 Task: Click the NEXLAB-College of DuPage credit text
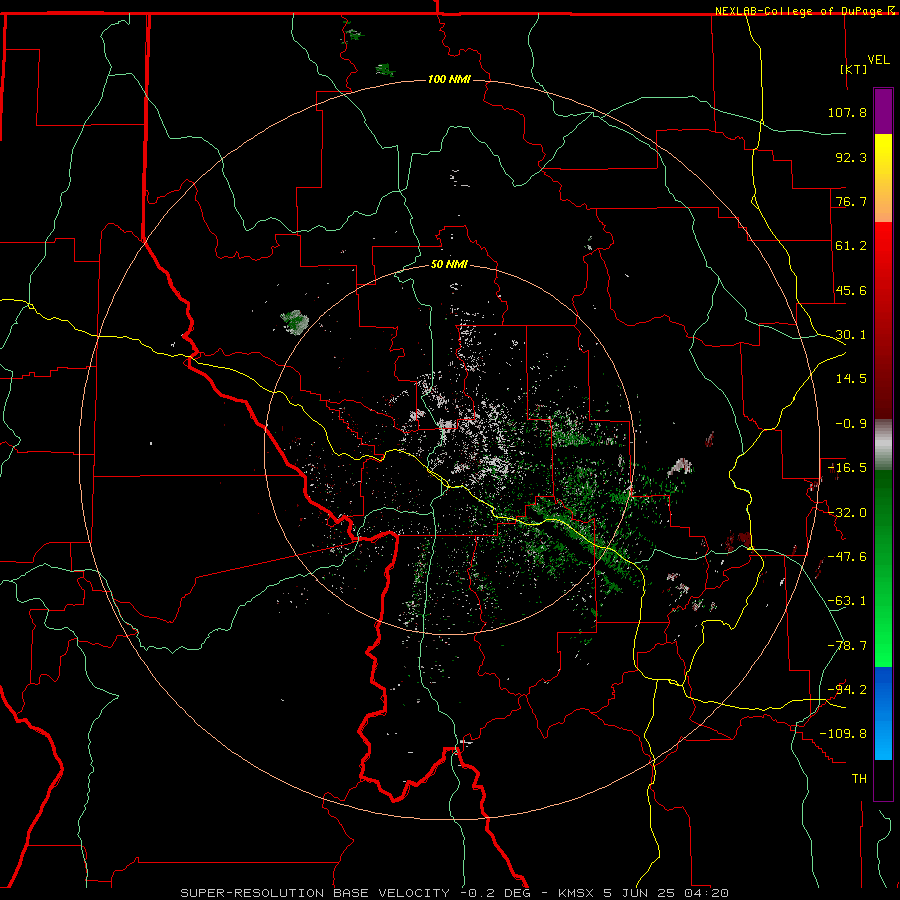(x=799, y=11)
